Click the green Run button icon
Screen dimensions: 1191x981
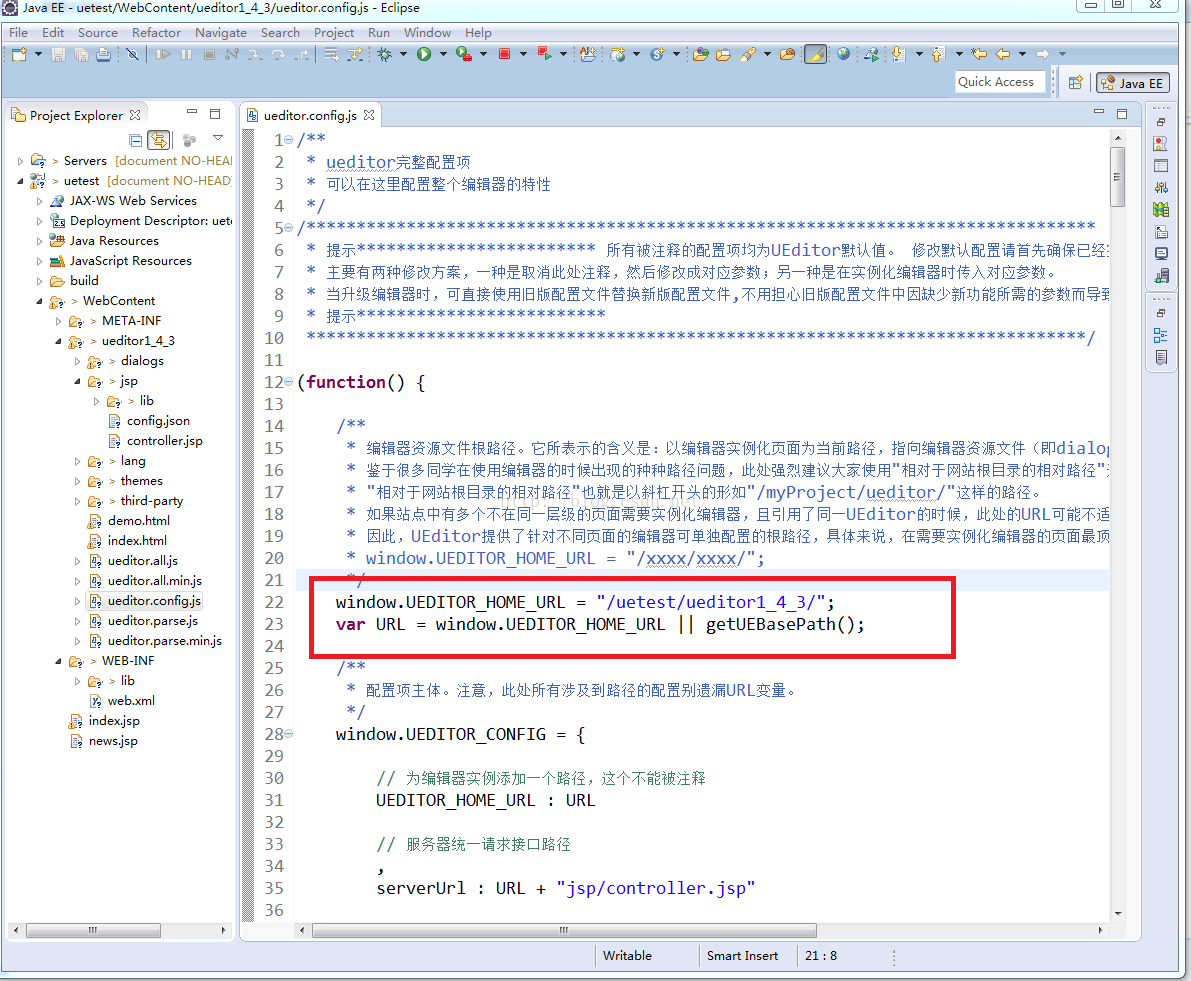[424, 54]
